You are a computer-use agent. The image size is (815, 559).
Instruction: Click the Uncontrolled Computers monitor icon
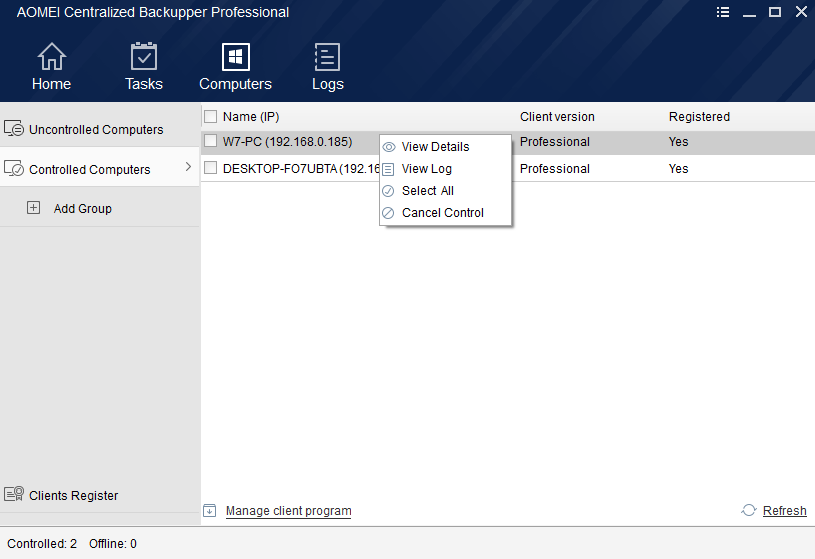(14, 128)
